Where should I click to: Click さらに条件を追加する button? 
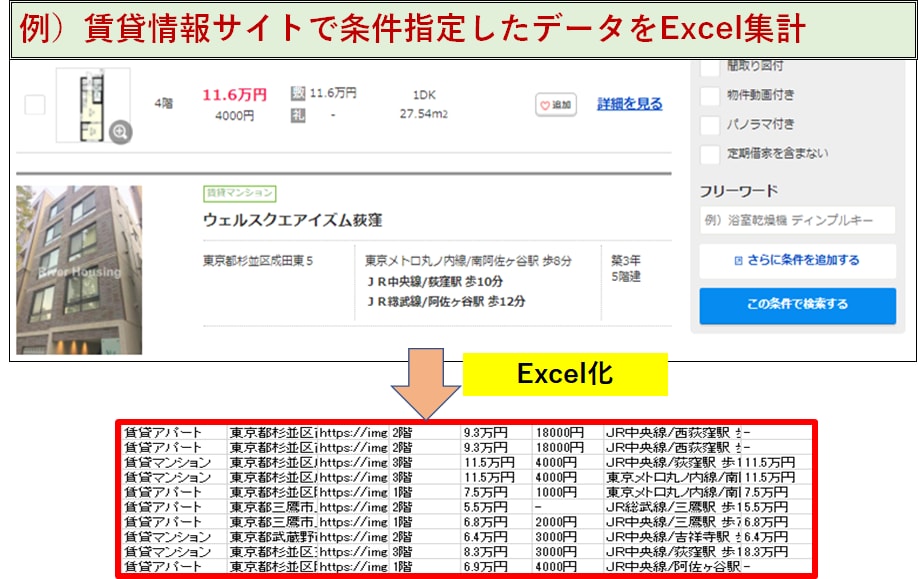797,260
